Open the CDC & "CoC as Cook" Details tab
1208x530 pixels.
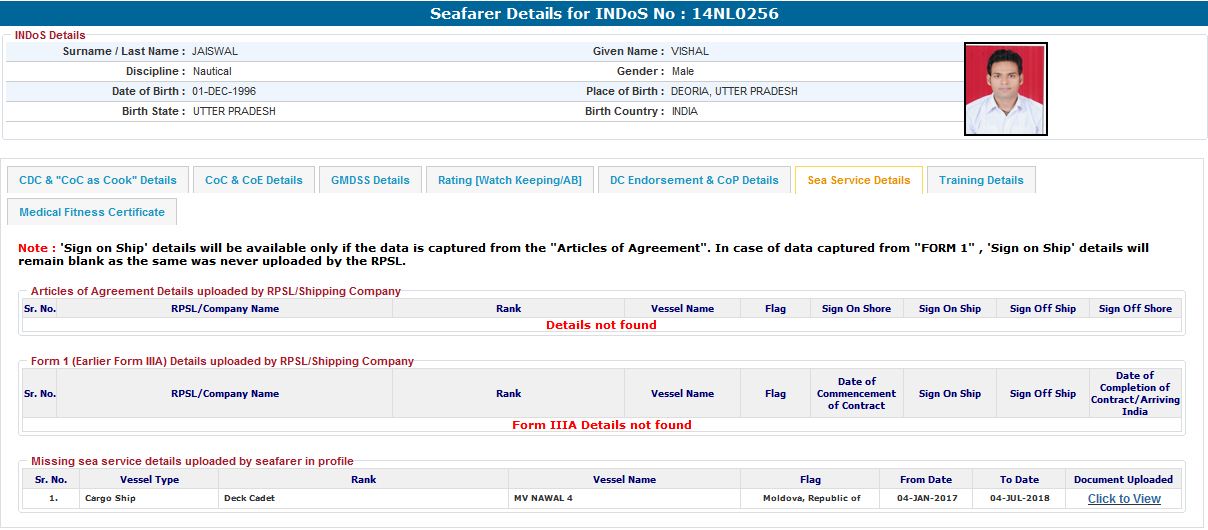[98, 180]
